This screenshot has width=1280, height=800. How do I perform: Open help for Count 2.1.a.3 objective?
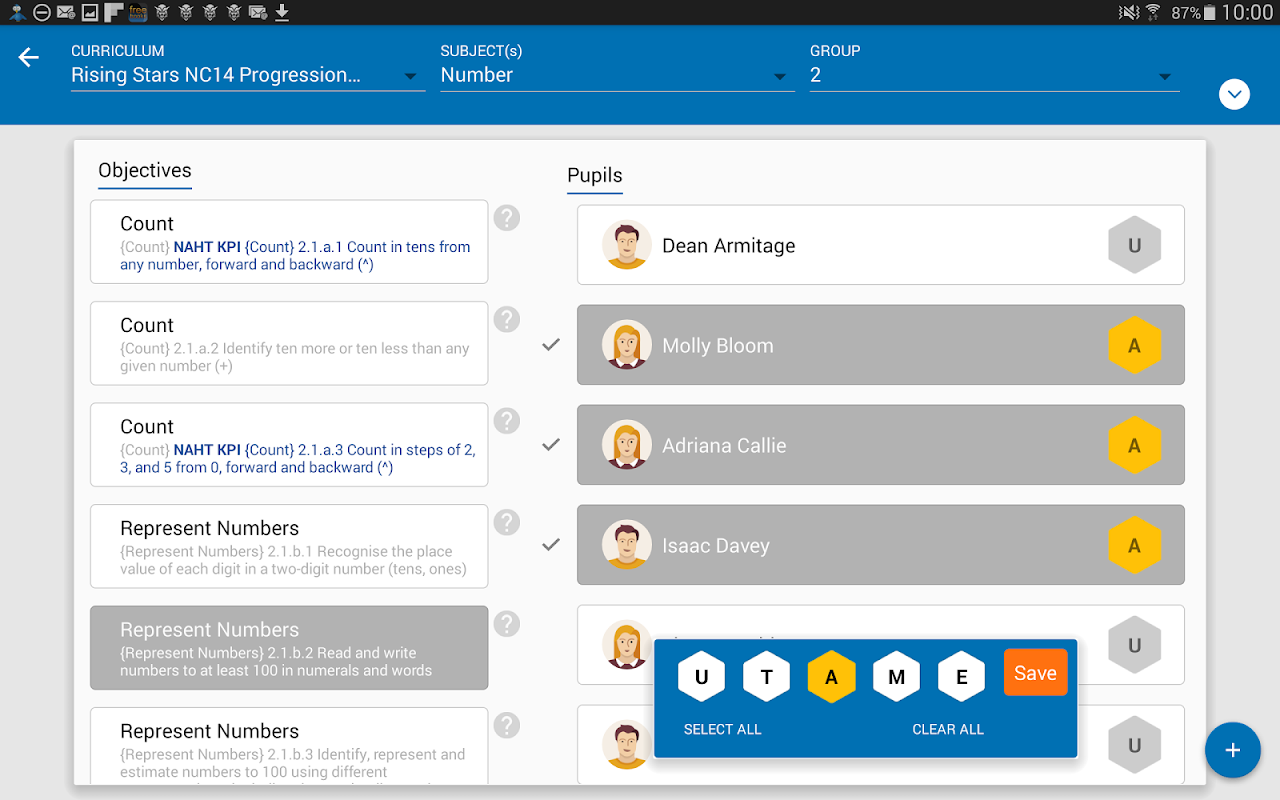click(507, 421)
